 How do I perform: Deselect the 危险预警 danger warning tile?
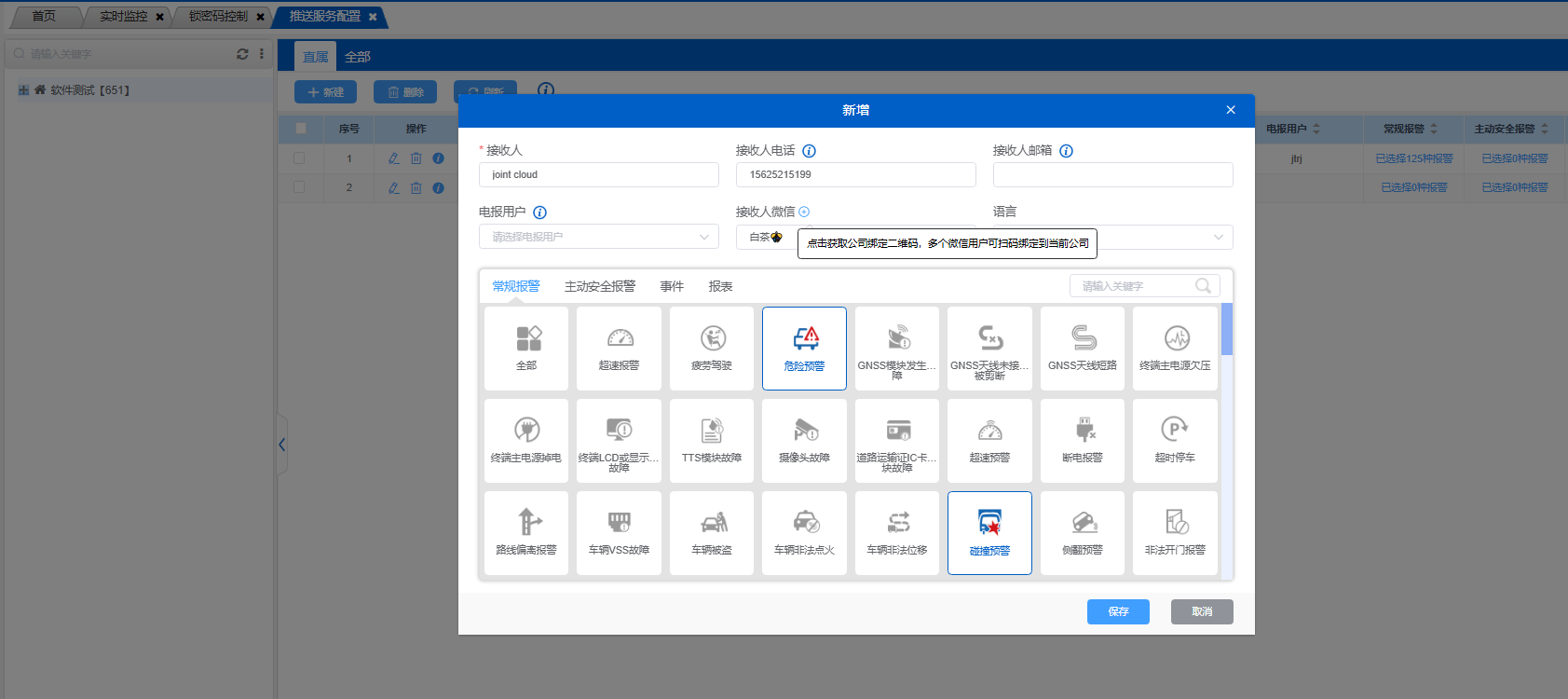point(804,349)
